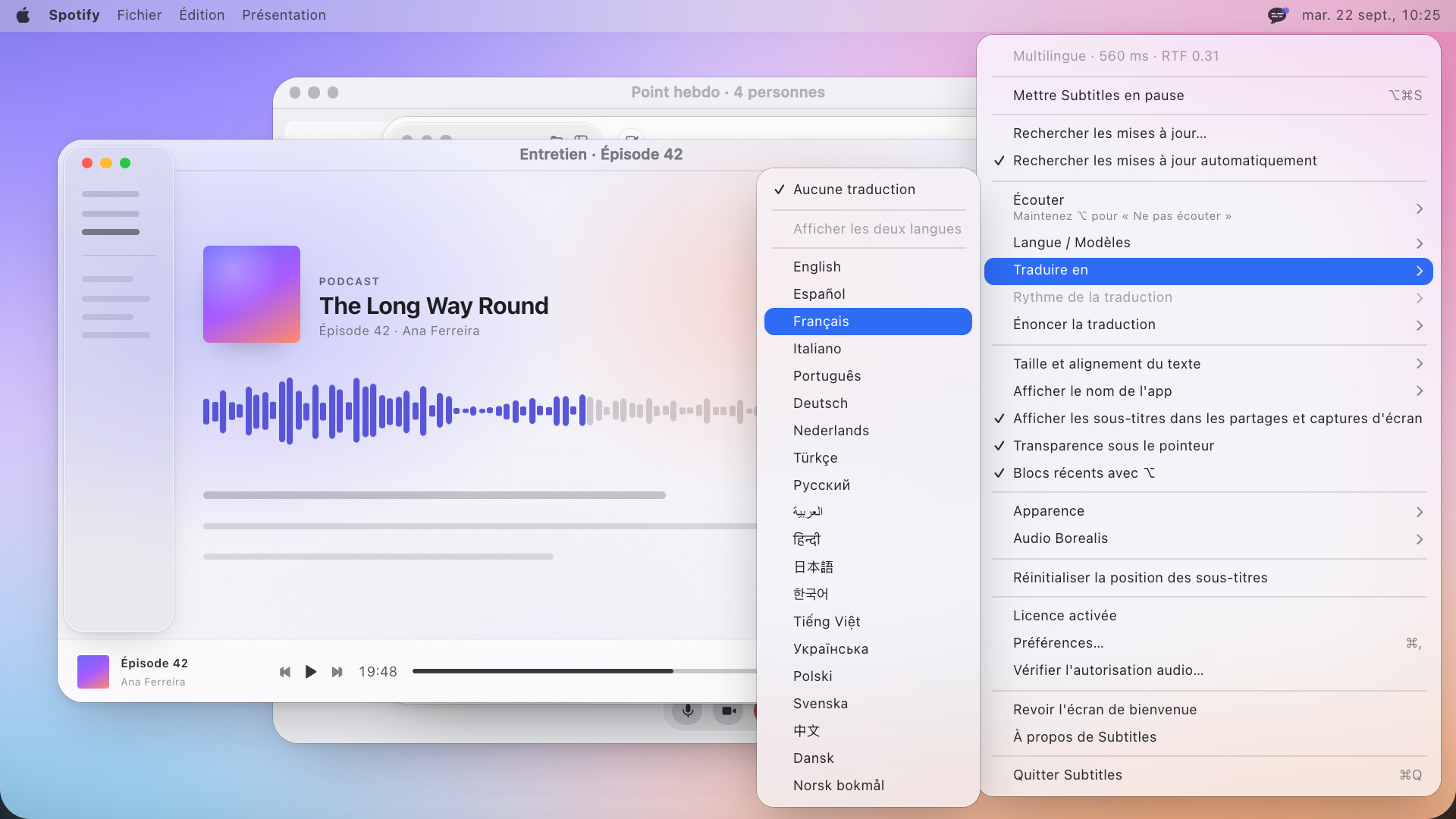Click Mettre Subtitles en pause
The image size is (1456, 819).
pyautogui.click(x=1209, y=96)
